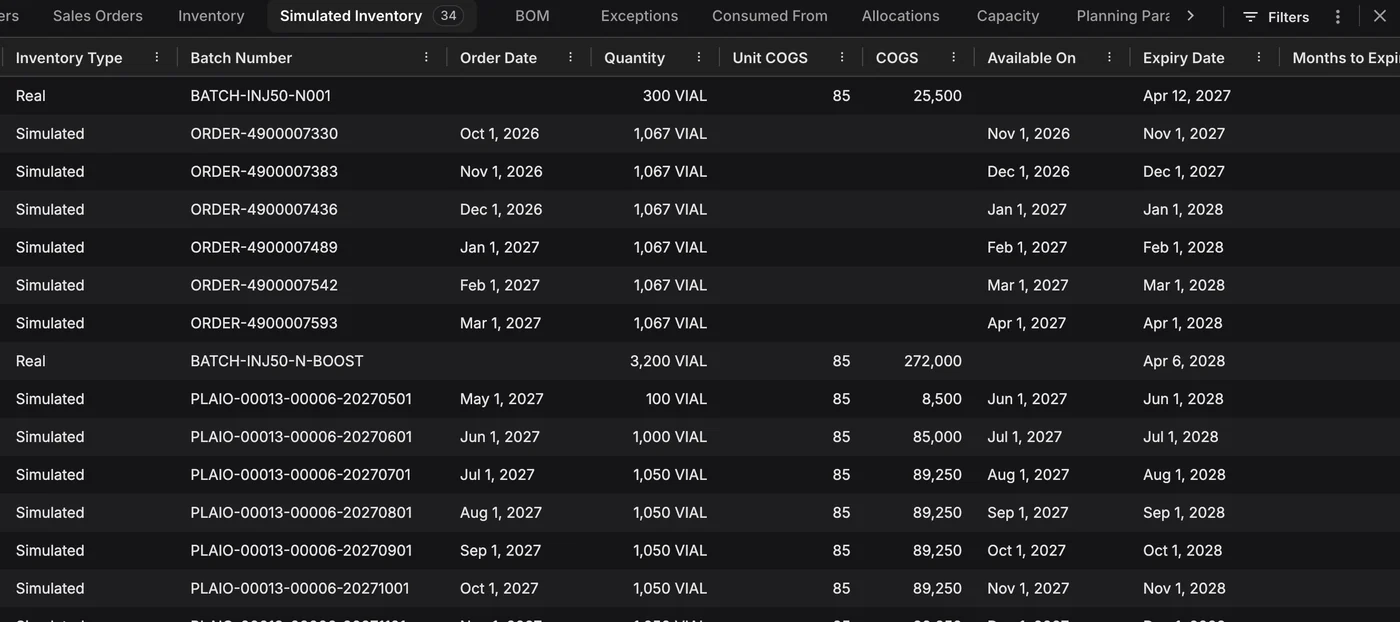Click available-on date Mar 1, 2027
The width and height of the screenshot is (1400, 622).
(x=1028, y=286)
